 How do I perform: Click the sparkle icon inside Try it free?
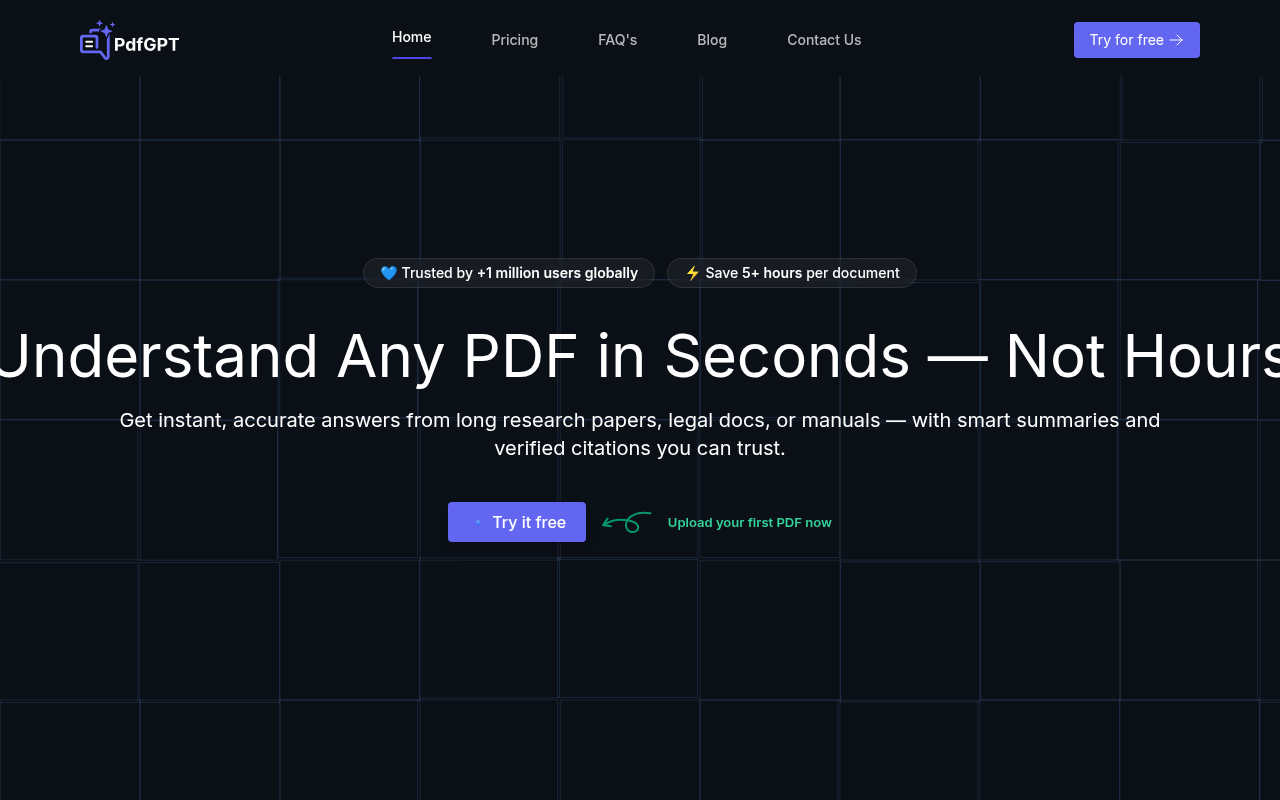click(478, 522)
